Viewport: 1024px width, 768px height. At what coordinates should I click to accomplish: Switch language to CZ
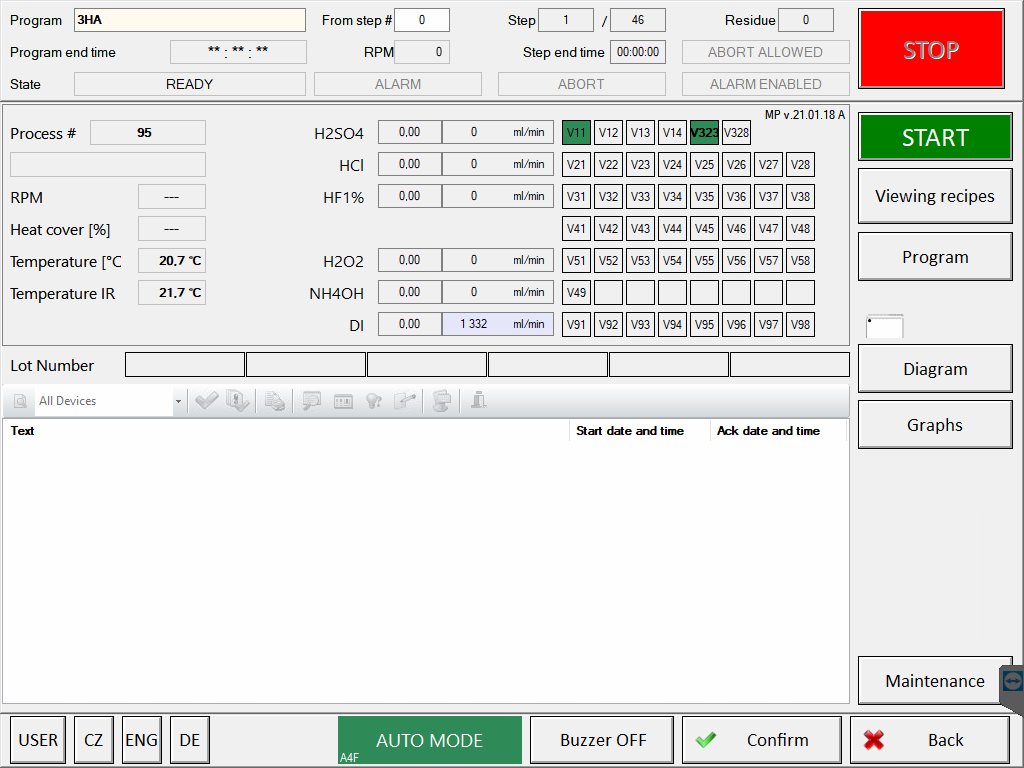(x=93, y=740)
